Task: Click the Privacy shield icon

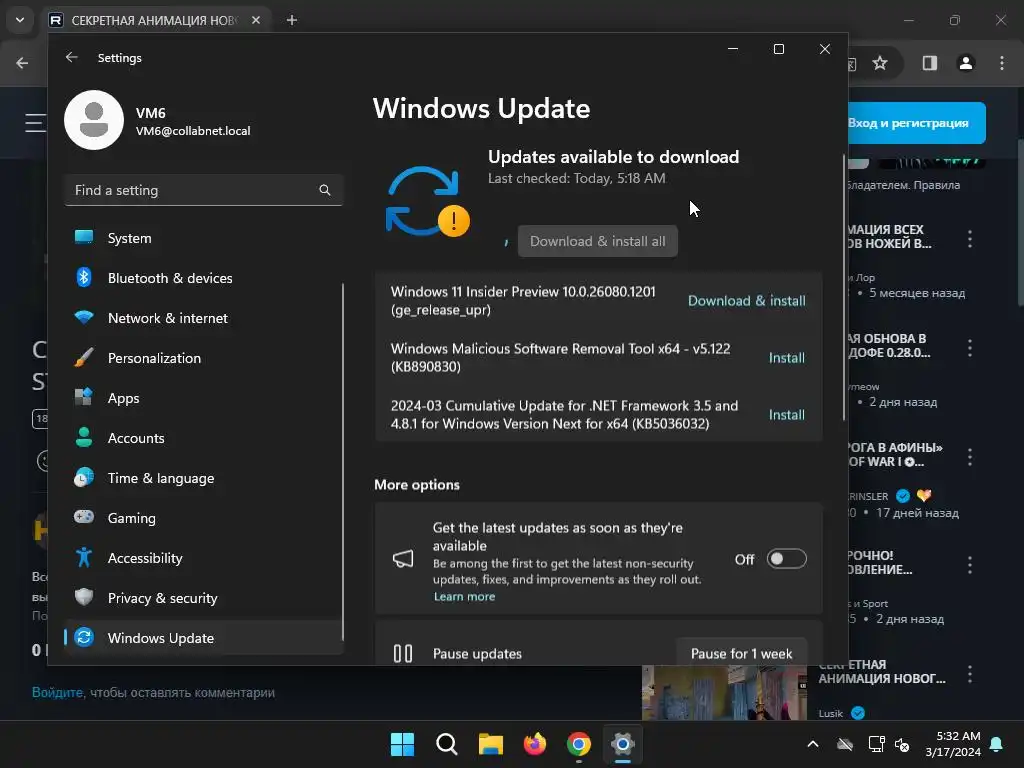Action: (x=84, y=597)
